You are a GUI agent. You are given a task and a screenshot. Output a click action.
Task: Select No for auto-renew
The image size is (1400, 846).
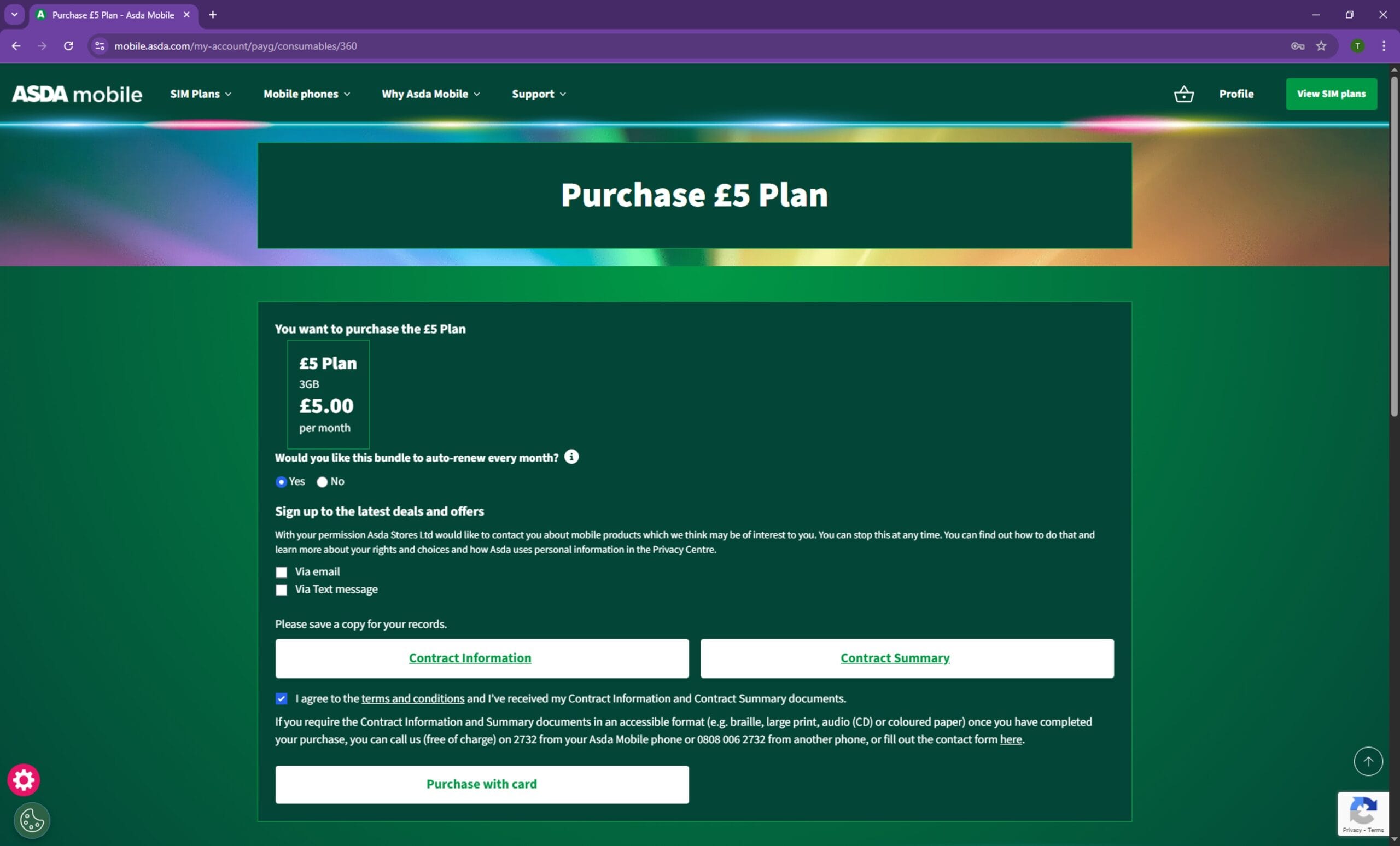(x=322, y=482)
